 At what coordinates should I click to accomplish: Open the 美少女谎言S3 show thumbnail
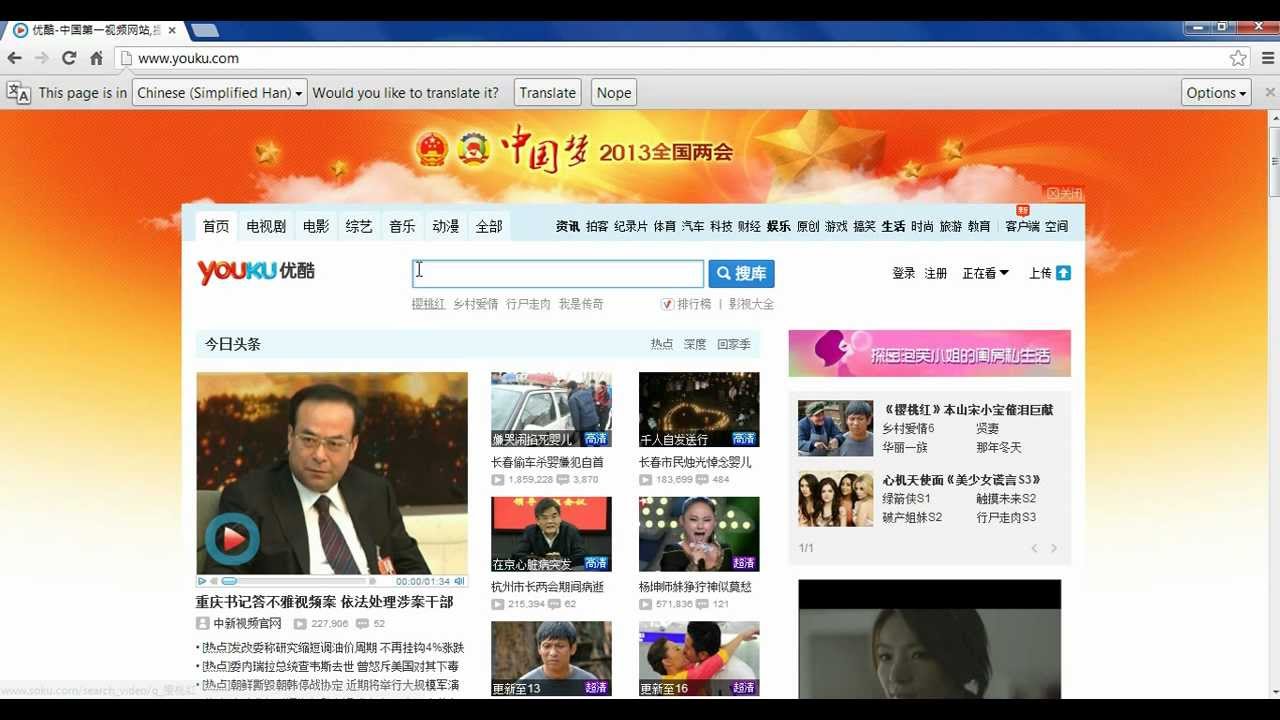coord(835,498)
